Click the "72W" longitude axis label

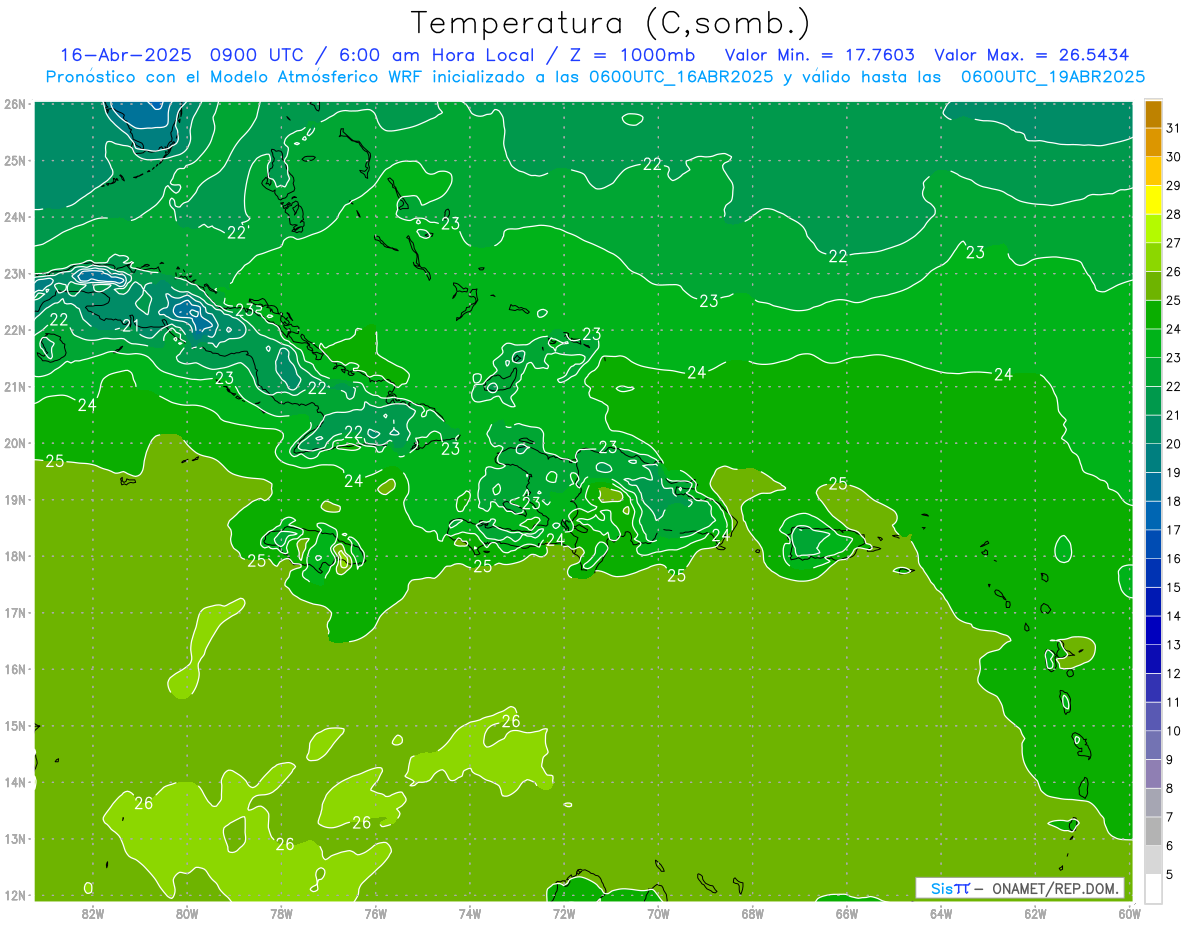pos(564,914)
